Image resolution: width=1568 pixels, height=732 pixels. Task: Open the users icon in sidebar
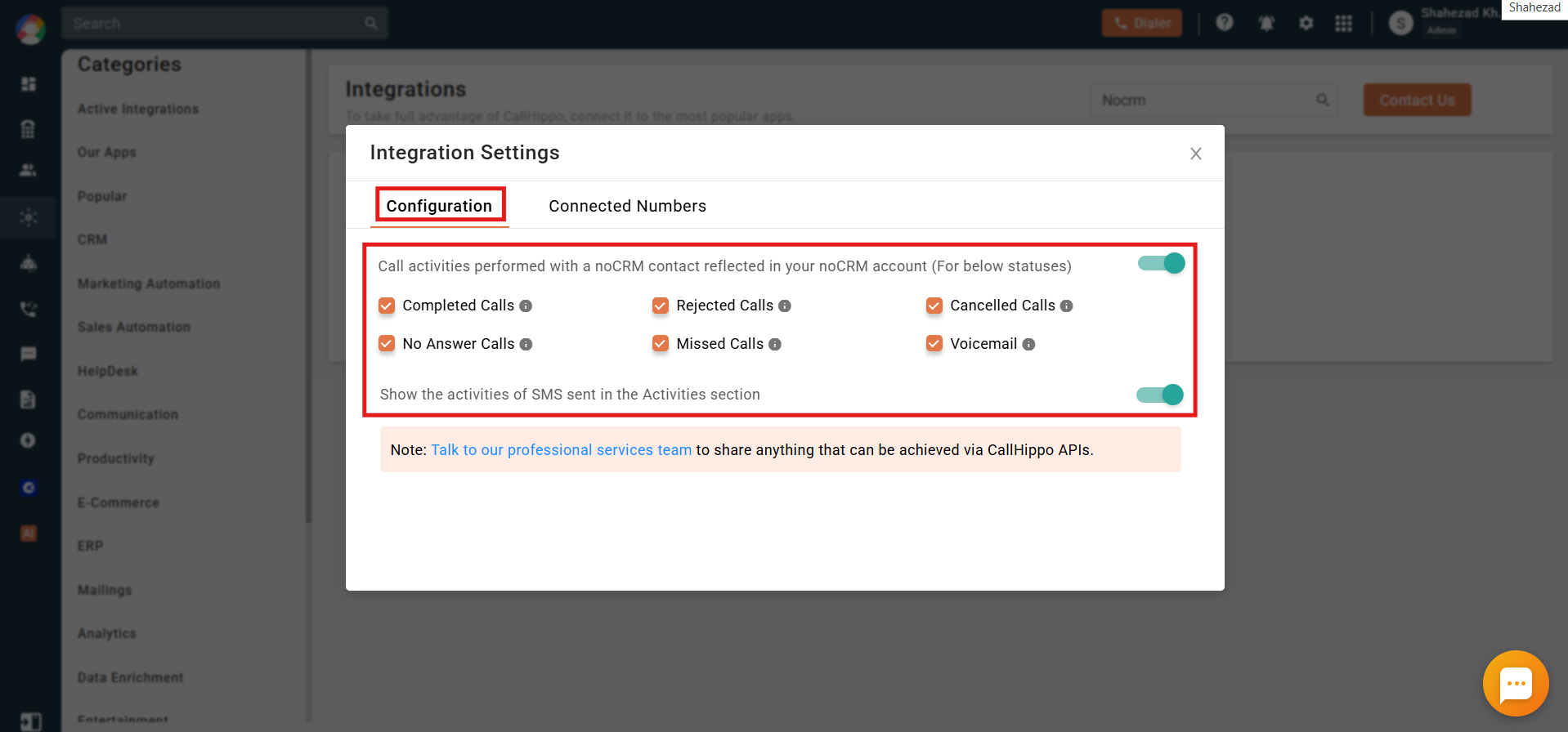tap(29, 170)
